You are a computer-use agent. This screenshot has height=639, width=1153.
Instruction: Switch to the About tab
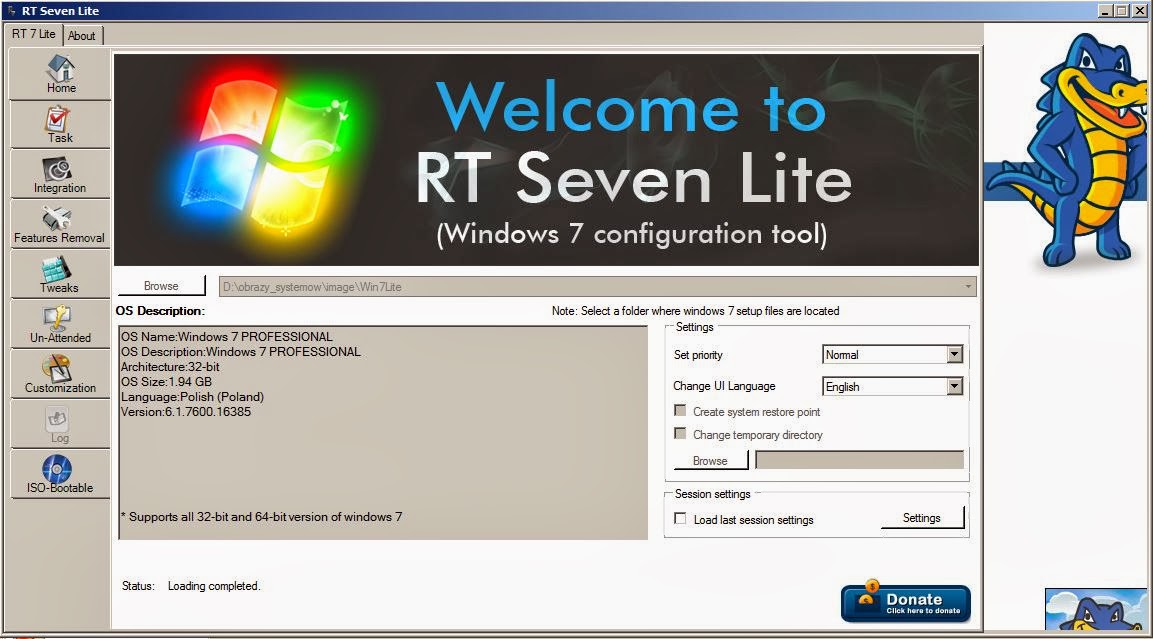pos(82,35)
